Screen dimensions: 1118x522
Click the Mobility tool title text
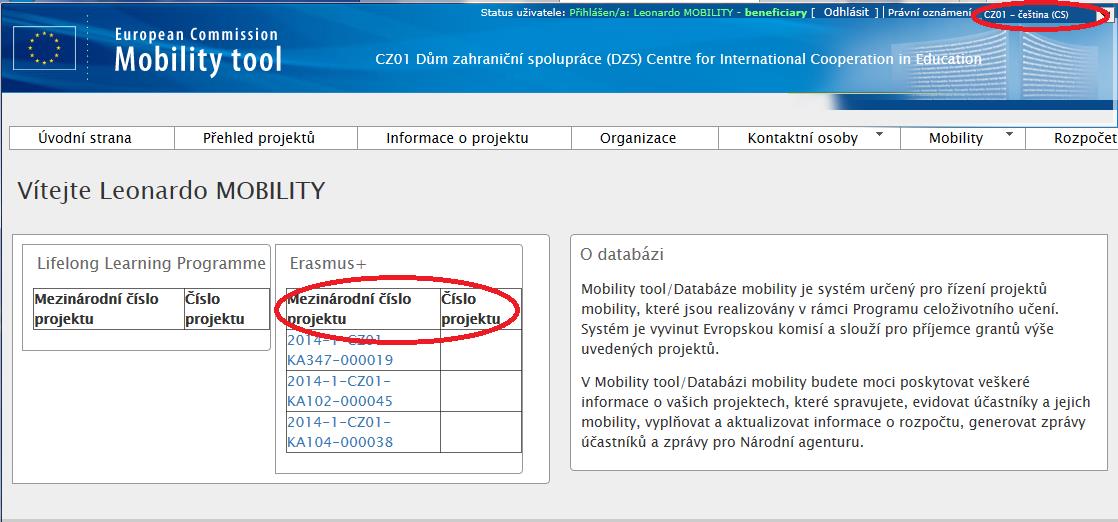click(198, 59)
